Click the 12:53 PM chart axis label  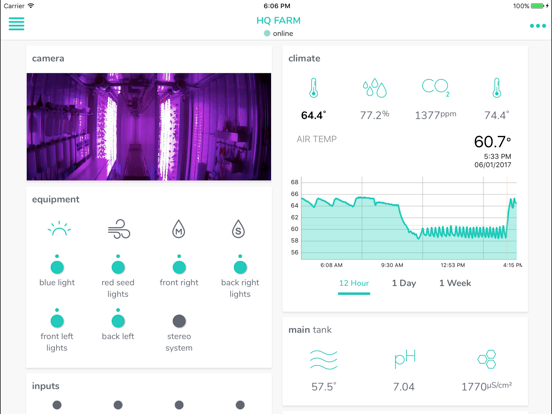tap(453, 265)
